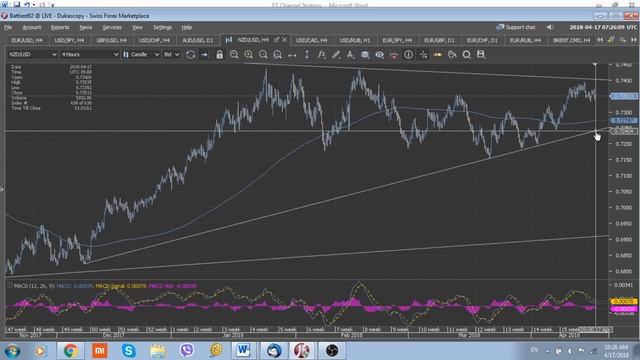
Task: Switch to the EUR/GBP, D1 tab
Action: (439, 40)
